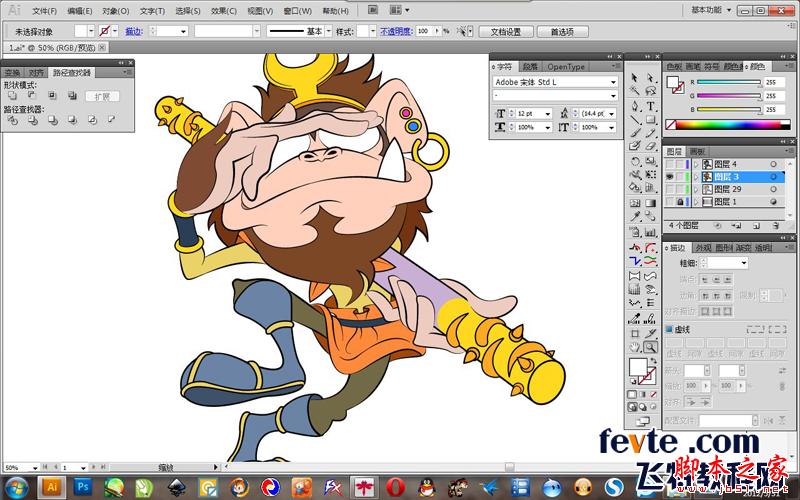Select the Gradient tool
The height and width of the screenshot is (500, 800).
click(651, 203)
